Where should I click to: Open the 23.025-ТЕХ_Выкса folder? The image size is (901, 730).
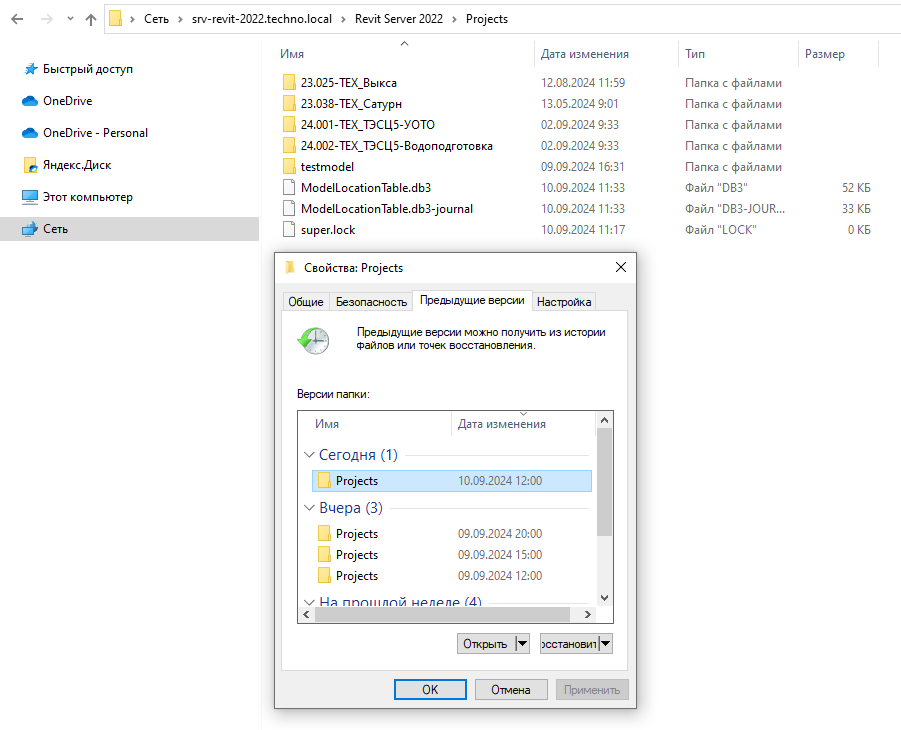click(x=348, y=83)
